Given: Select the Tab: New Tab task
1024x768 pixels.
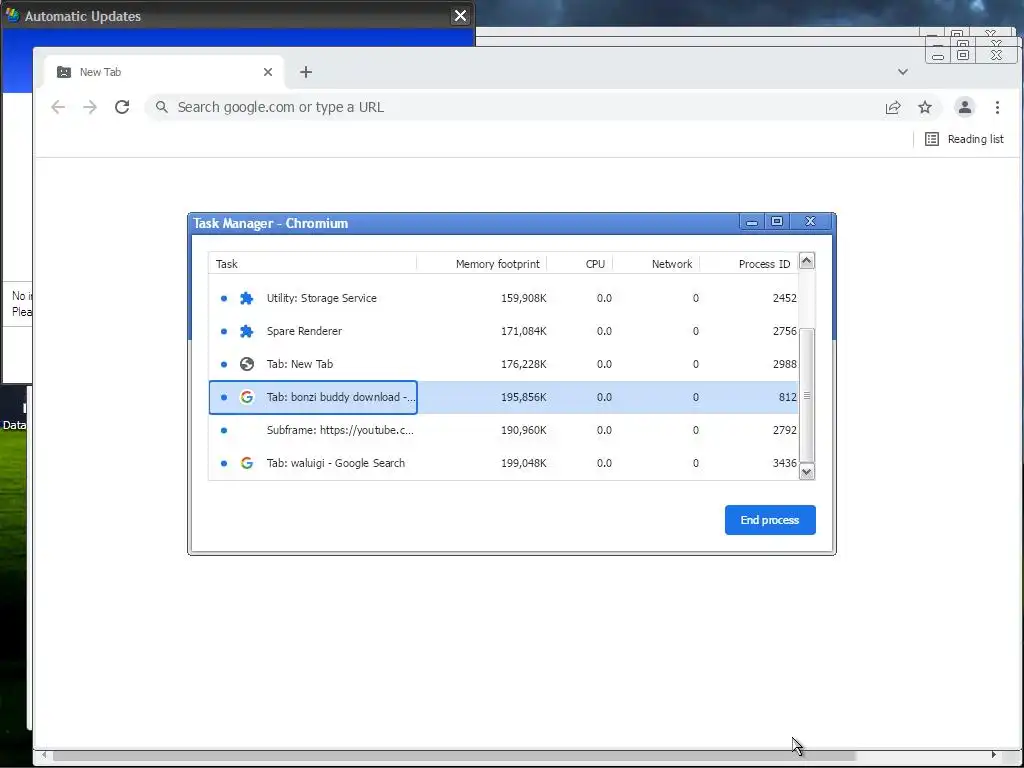Looking at the screenshot, I should (504, 364).
